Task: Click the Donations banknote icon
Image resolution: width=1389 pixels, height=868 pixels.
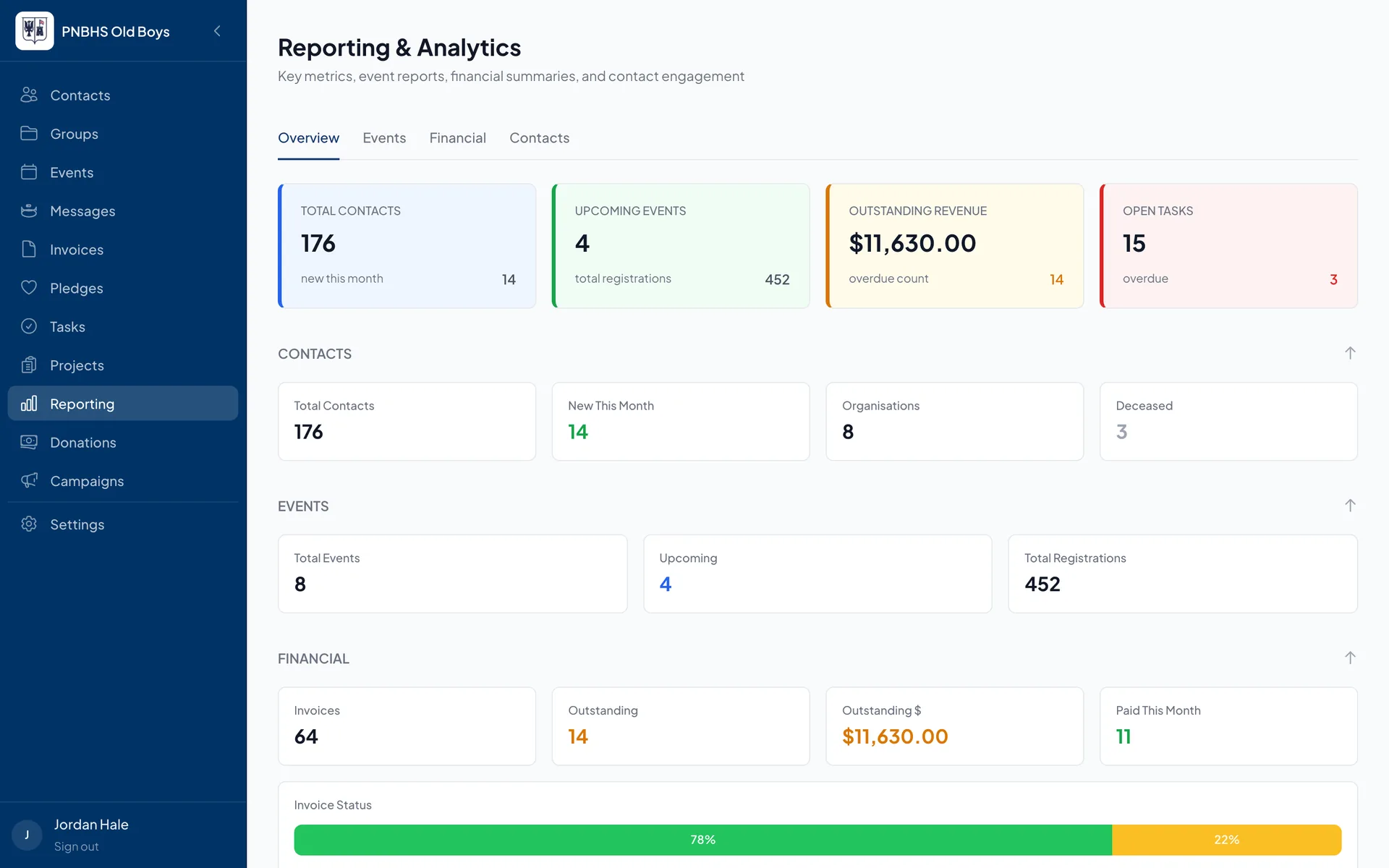Action: pos(29,442)
